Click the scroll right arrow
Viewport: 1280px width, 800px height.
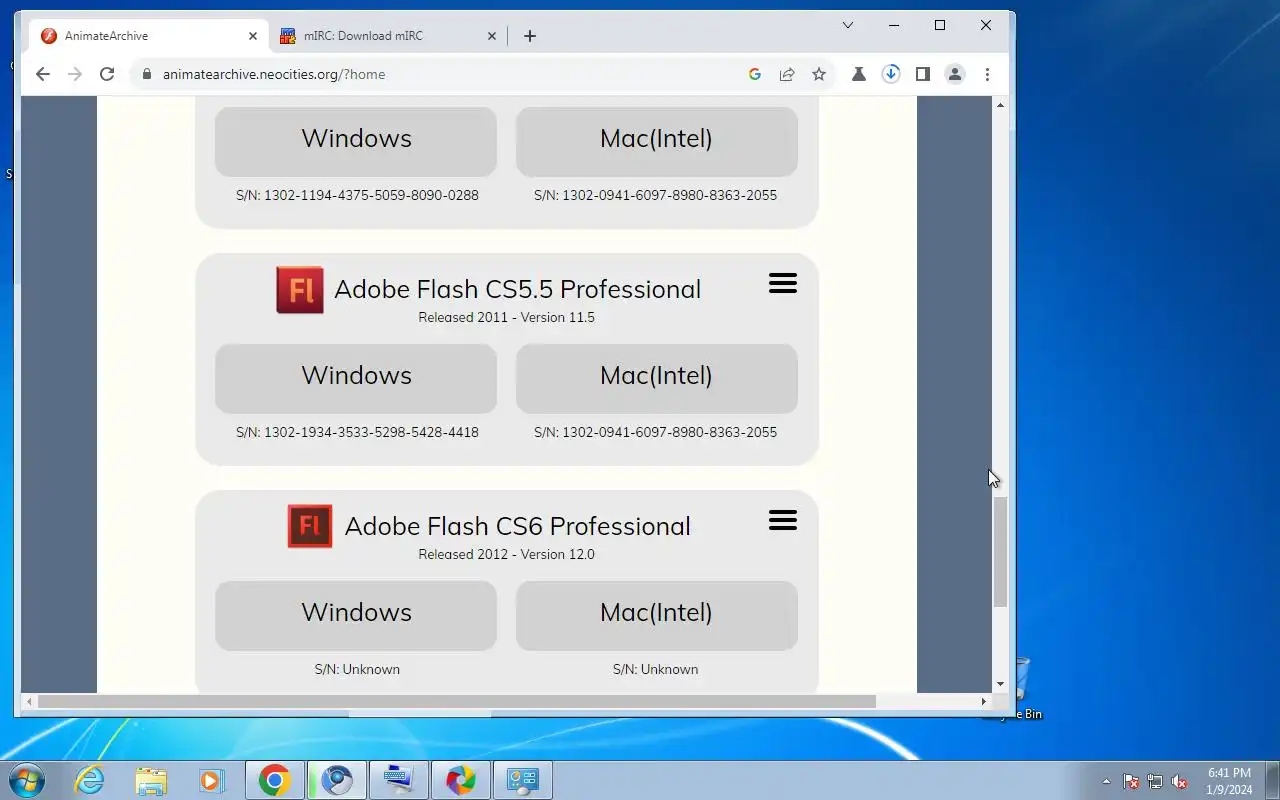pyautogui.click(x=984, y=702)
